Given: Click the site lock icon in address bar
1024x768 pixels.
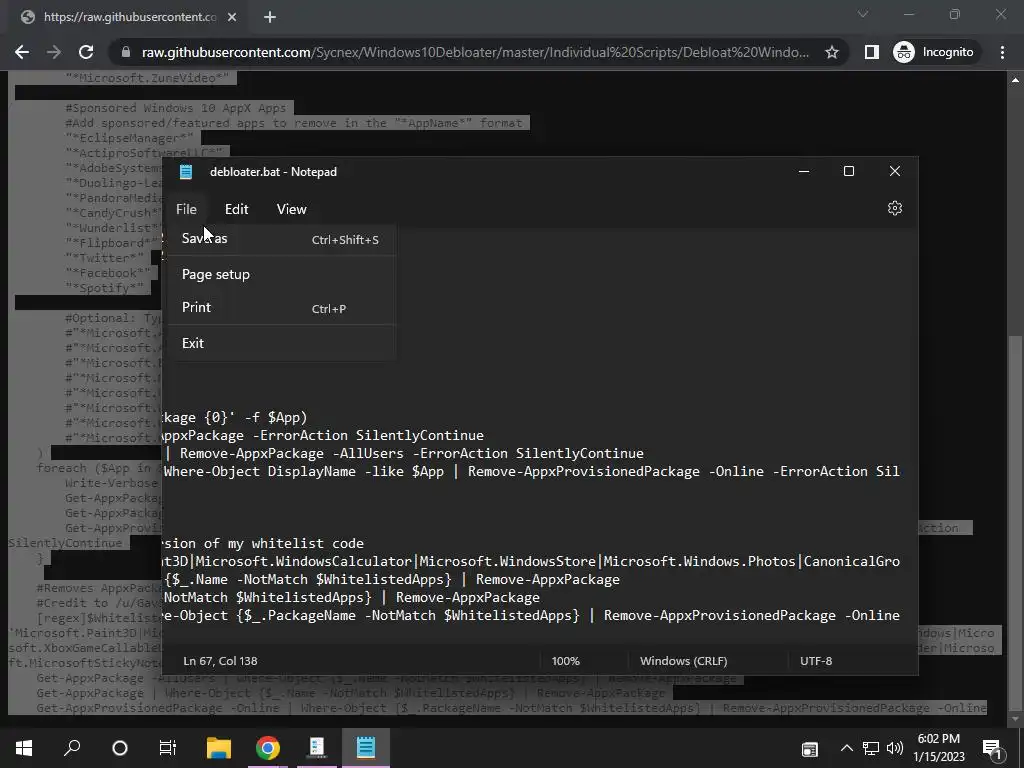Looking at the screenshot, I should (126, 52).
